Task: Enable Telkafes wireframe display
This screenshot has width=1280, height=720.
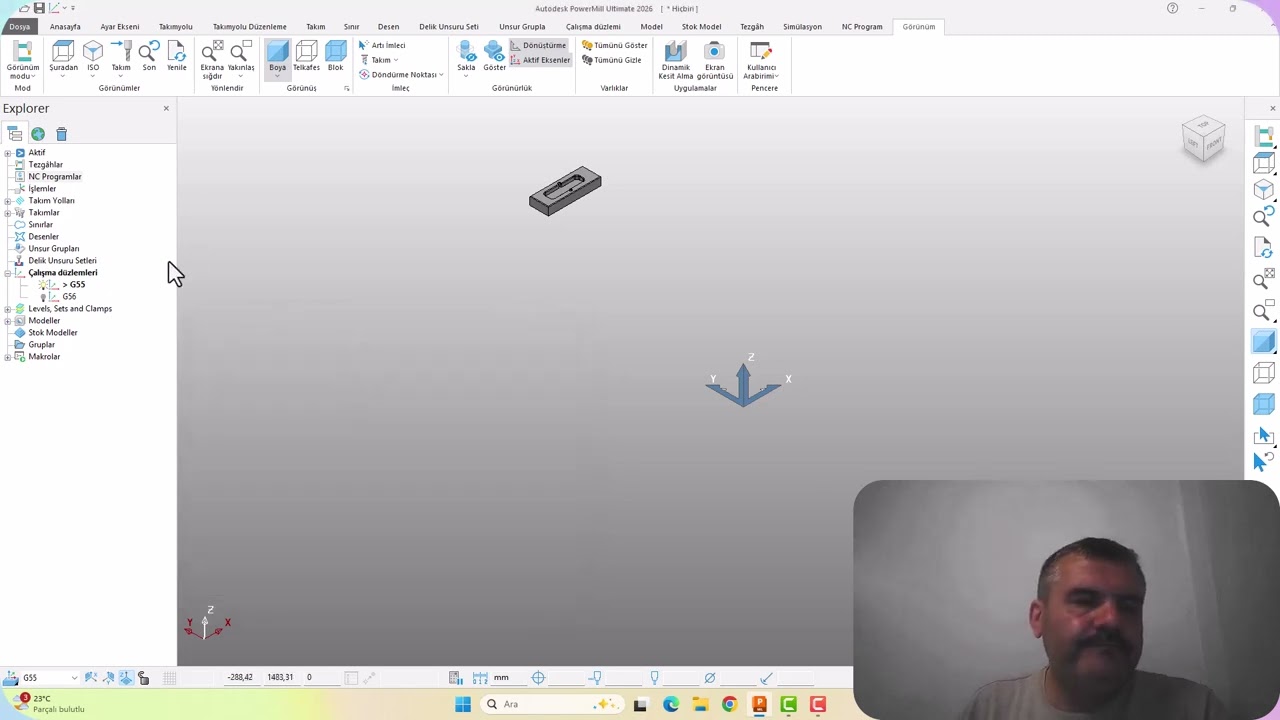Action: click(306, 57)
